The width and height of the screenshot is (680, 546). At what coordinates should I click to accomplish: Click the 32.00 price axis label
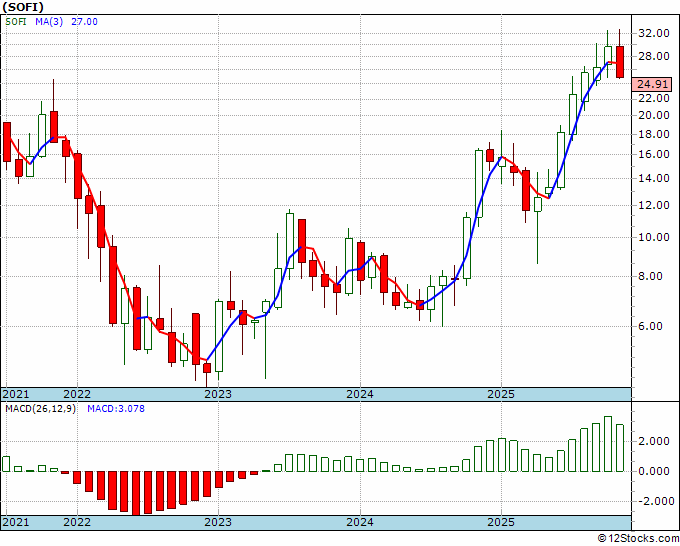tap(653, 33)
